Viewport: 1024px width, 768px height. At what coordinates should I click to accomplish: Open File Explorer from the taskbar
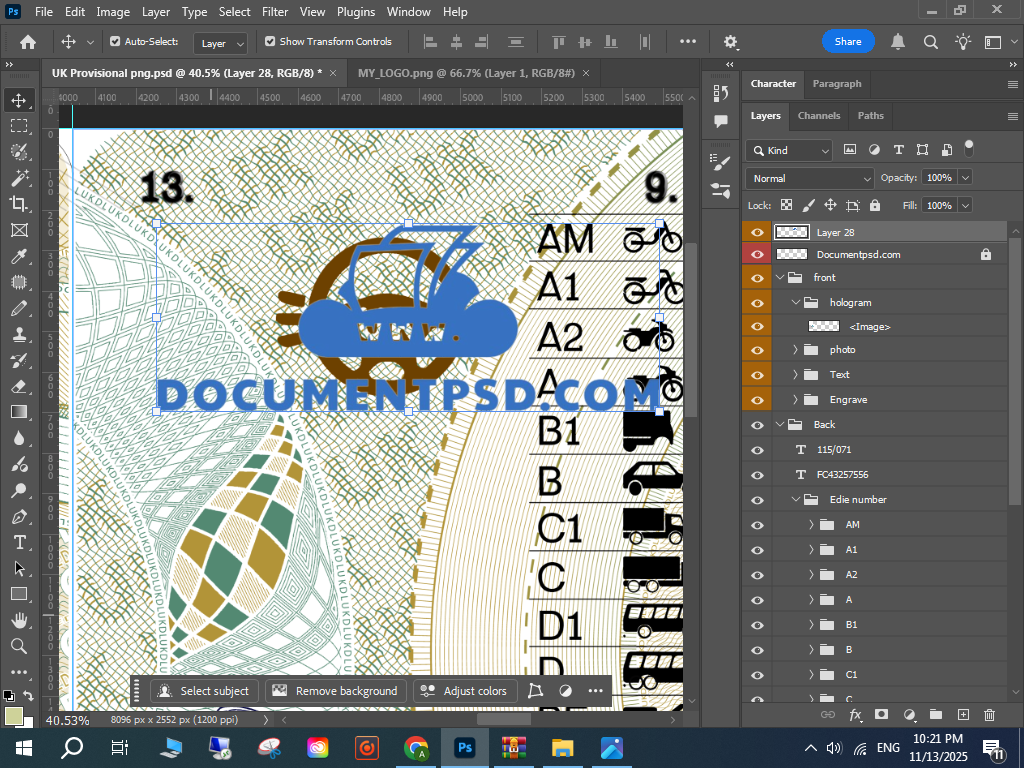click(x=563, y=748)
